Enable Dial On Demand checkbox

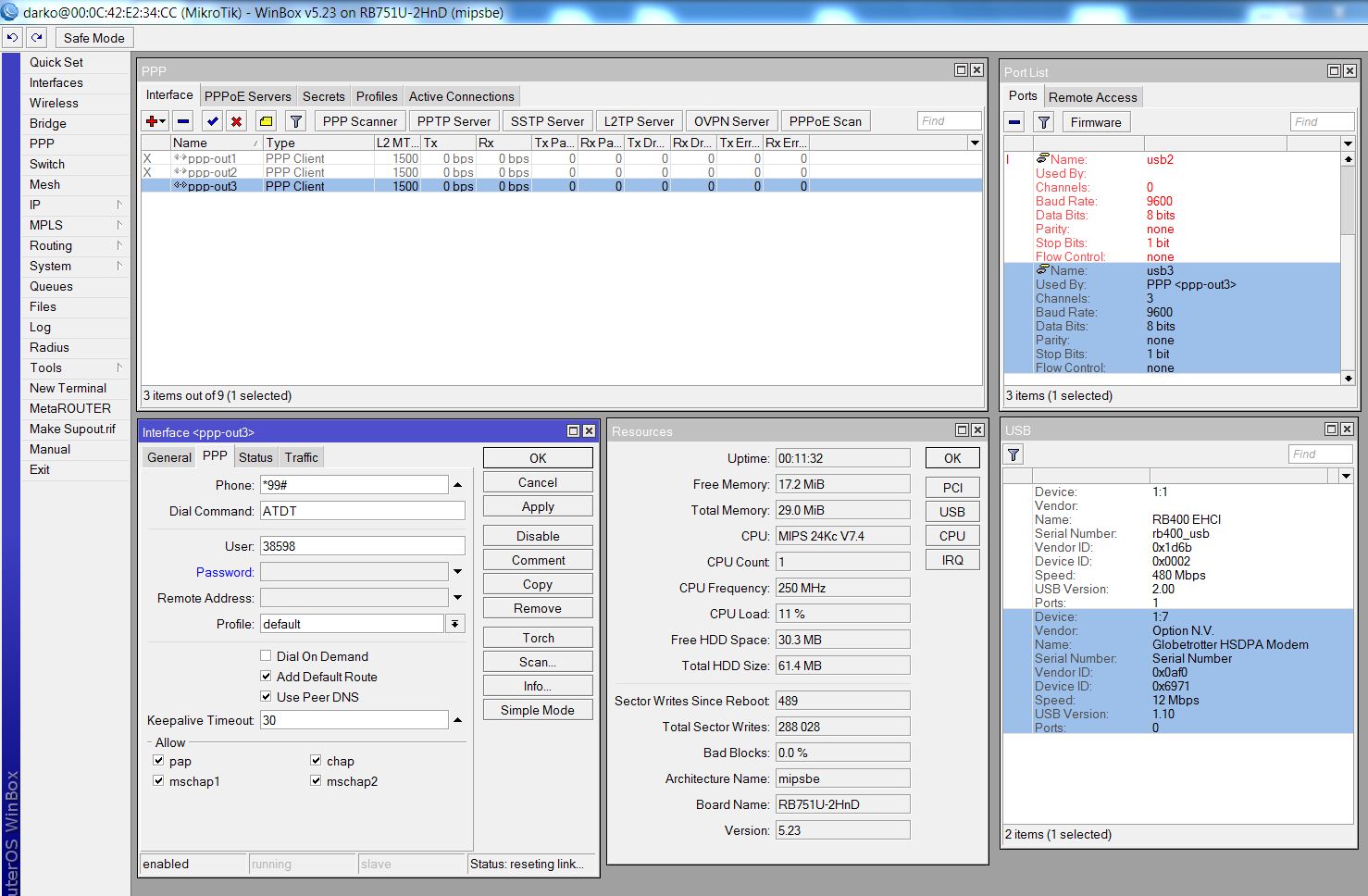[x=266, y=655]
